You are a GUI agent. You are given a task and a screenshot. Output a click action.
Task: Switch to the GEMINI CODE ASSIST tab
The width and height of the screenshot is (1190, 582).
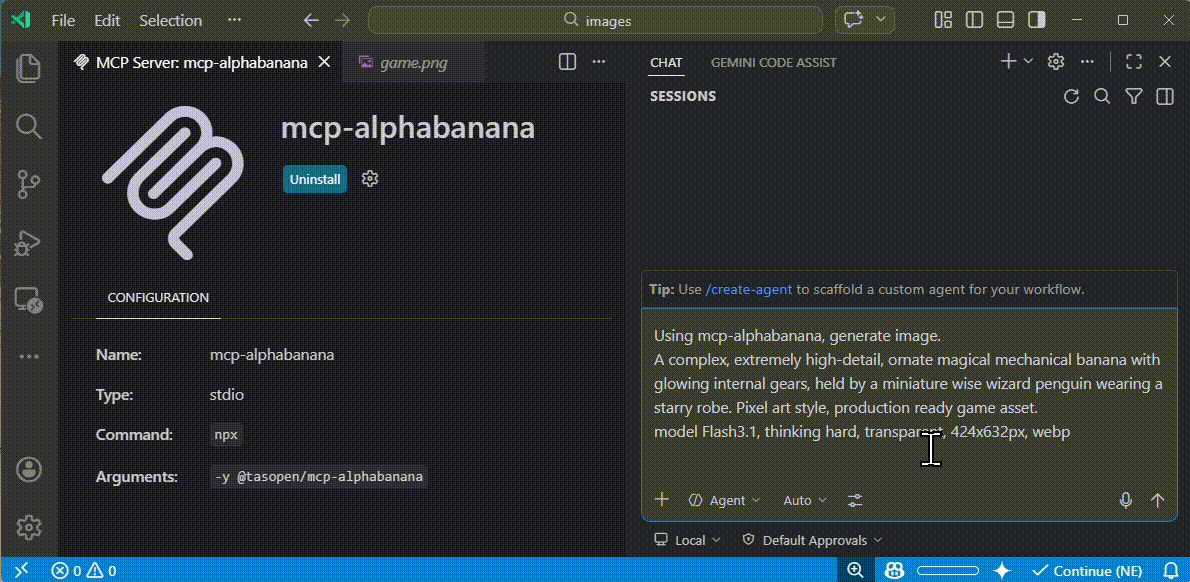pyautogui.click(x=773, y=62)
